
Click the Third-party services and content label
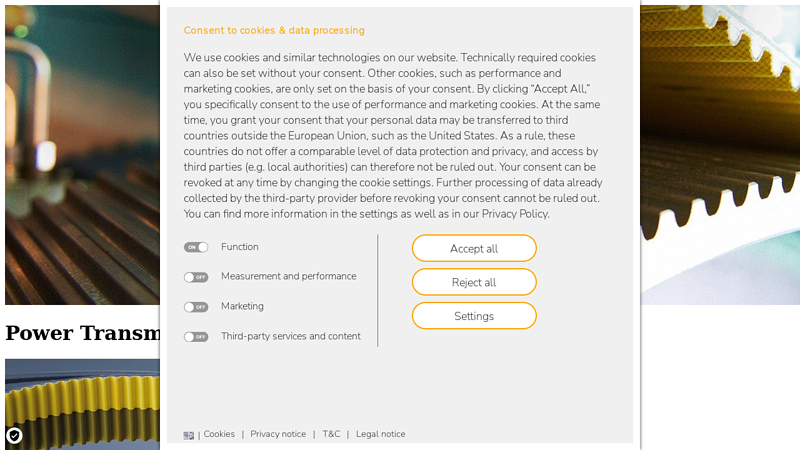[x=291, y=336]
